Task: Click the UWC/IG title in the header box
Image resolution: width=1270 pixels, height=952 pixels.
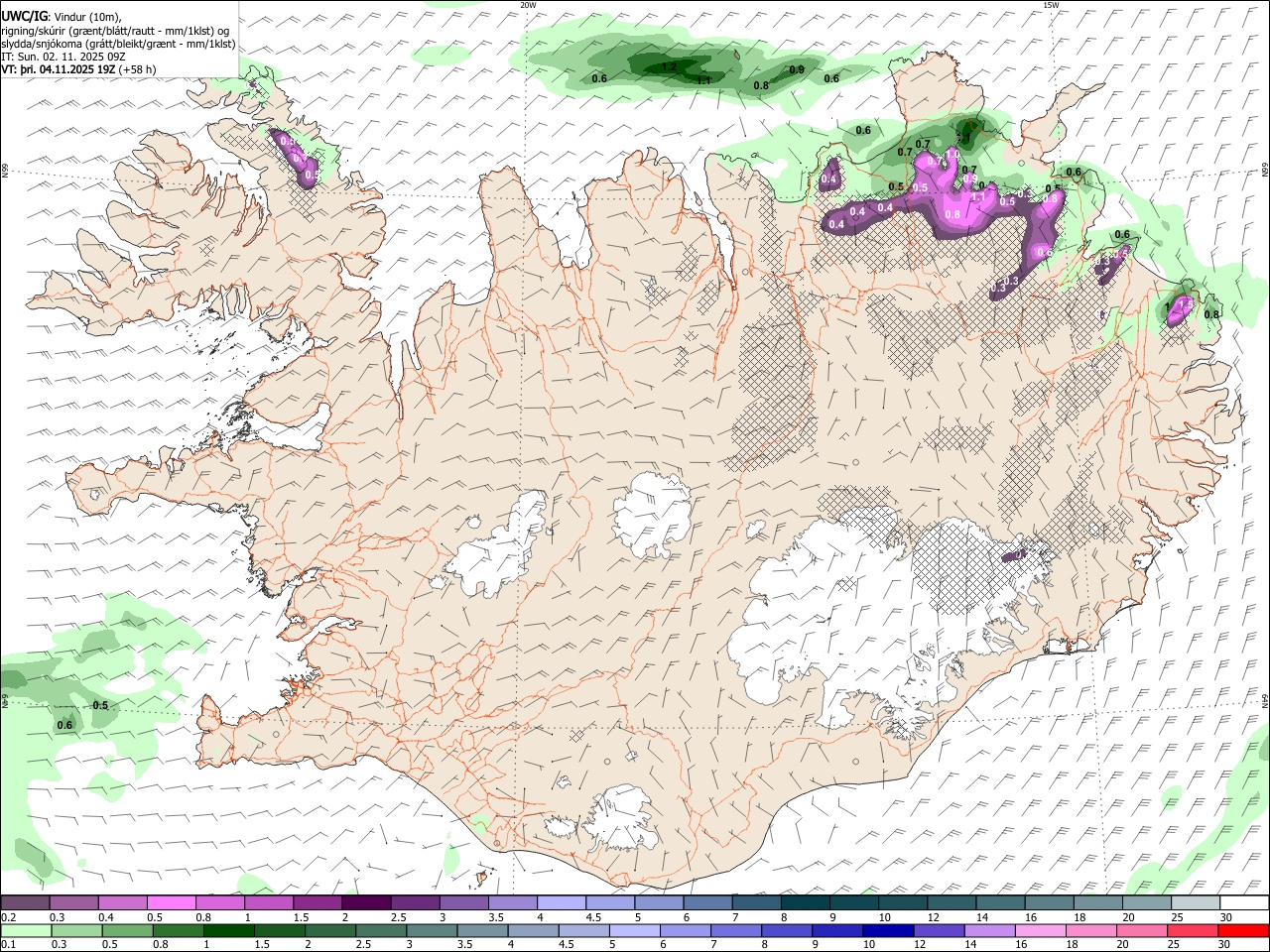Action: click(24, 17)
